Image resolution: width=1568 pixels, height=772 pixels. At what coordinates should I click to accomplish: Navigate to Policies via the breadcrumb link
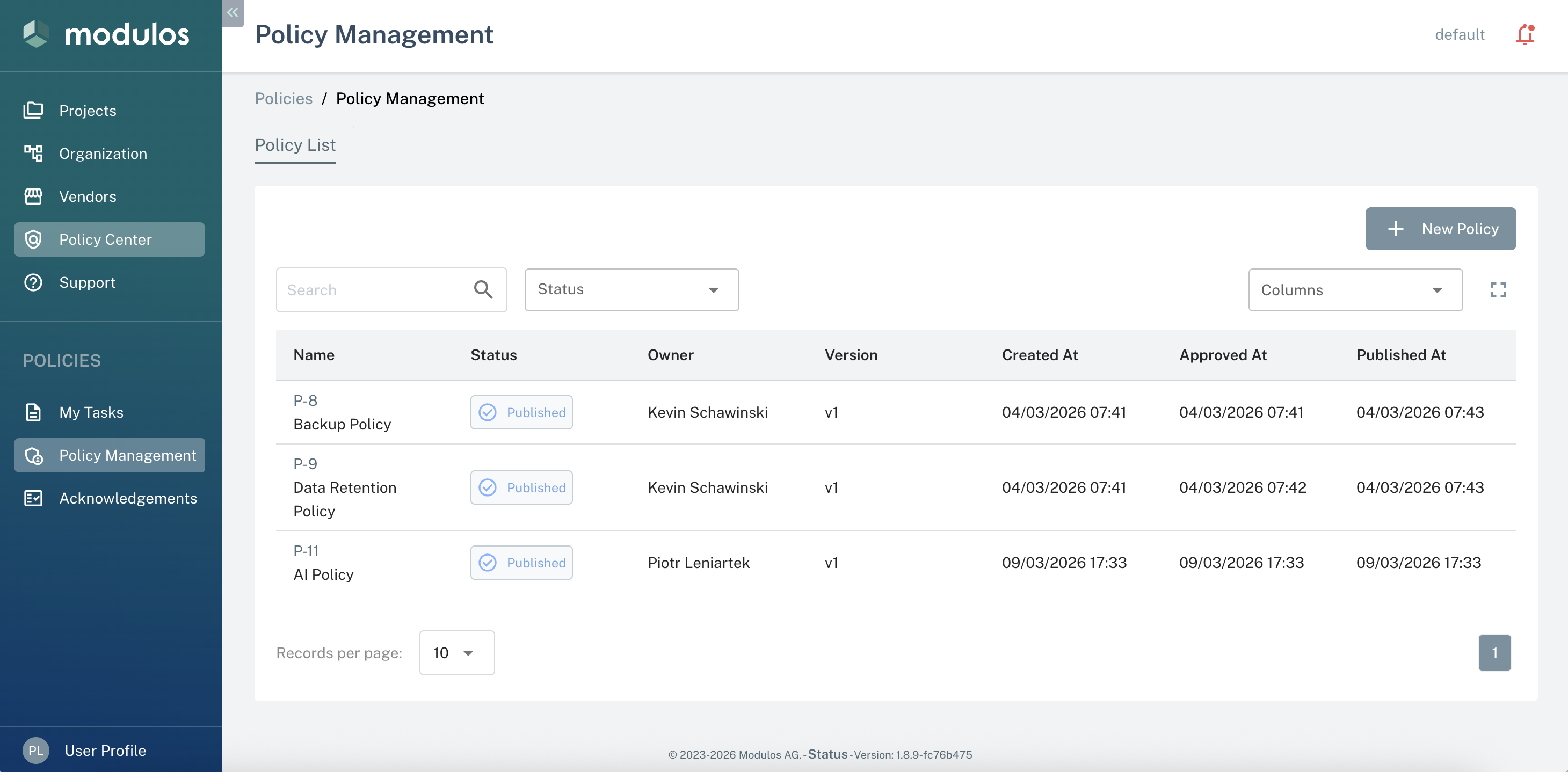pos(283,98)
